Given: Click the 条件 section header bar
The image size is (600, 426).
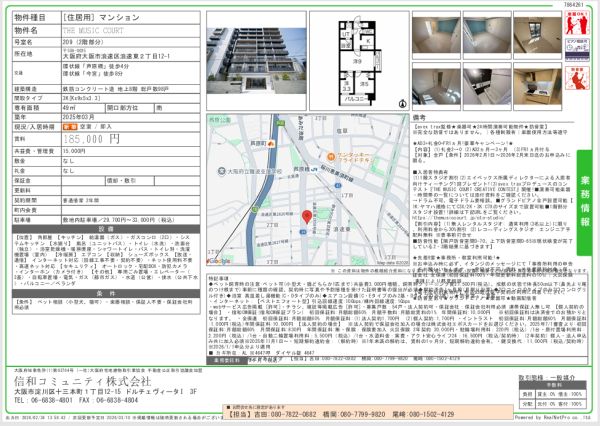Looking at the screenshot, I should click(106, 293).
